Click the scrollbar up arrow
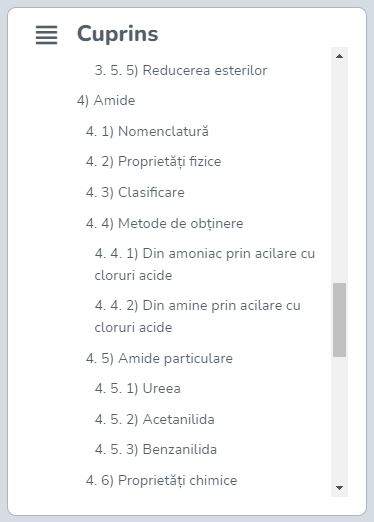This screenshot has height=522, width=374. click(x=339, y=56)
